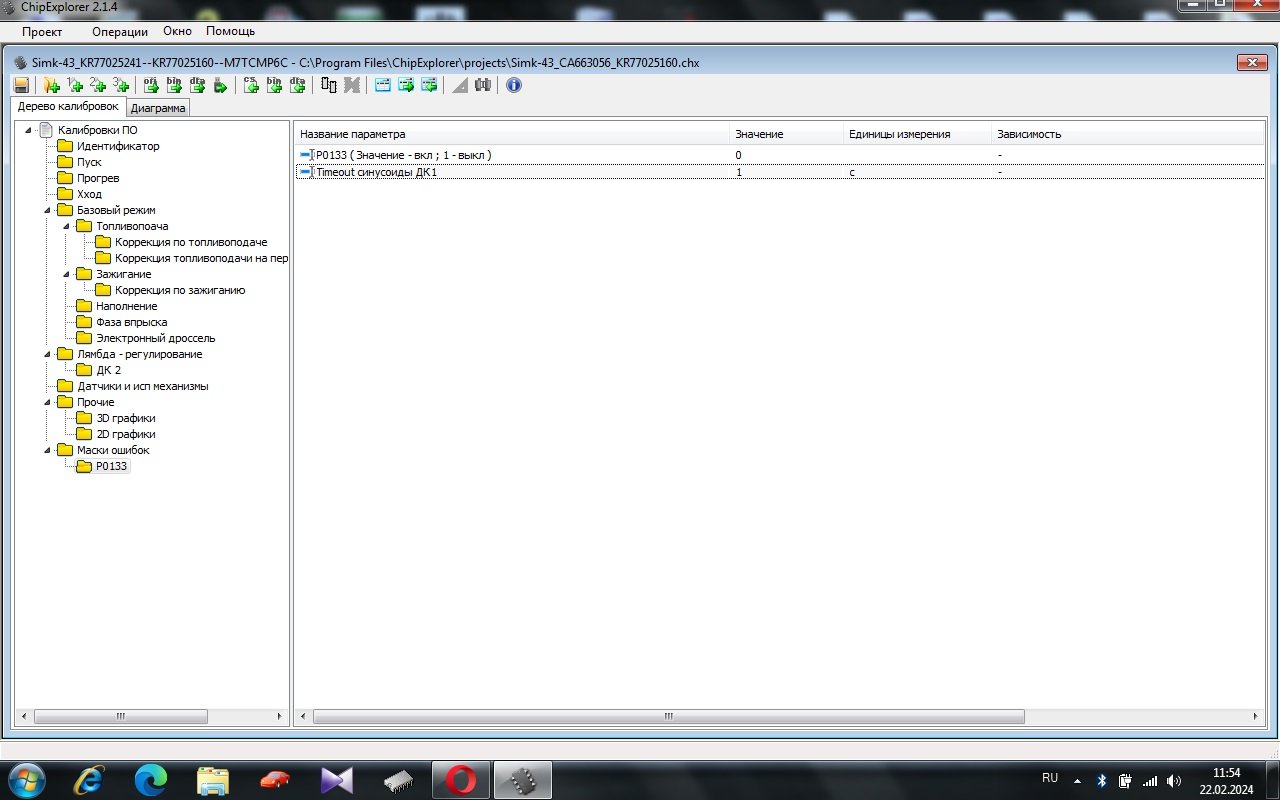The height and width of the screenshot is (800, 1280).
Task: Collapse the Лямбда - регулирование node
Action: (x=48, y=354)
